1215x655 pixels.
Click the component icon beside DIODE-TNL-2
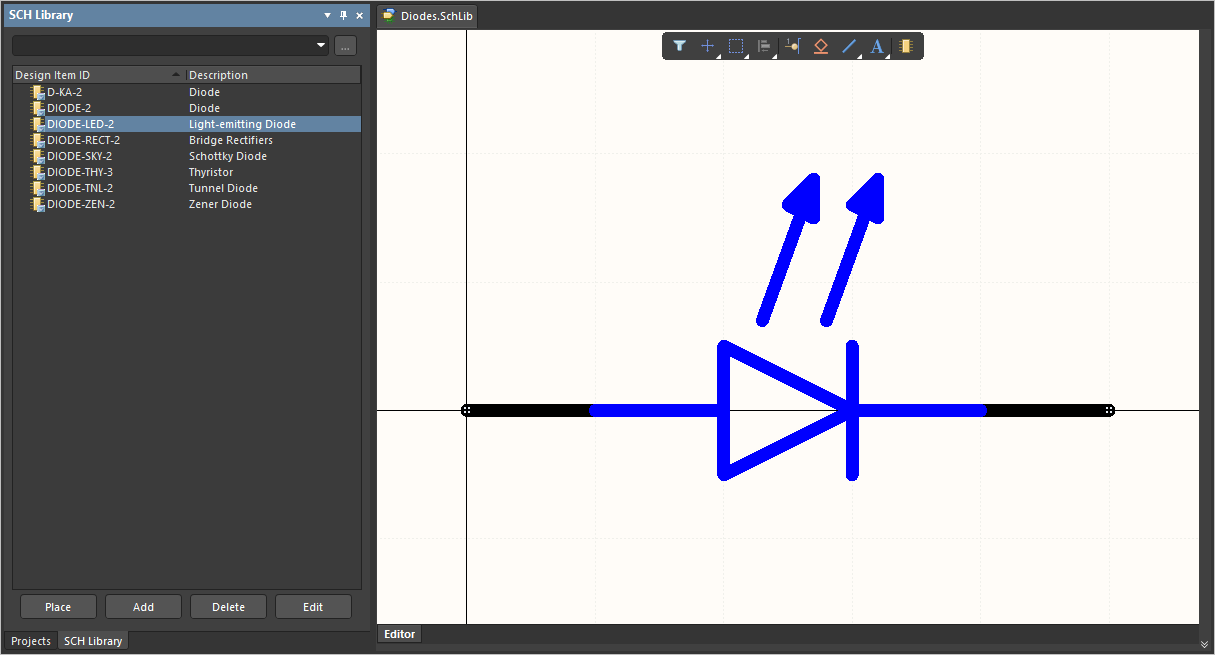(38, 188)
